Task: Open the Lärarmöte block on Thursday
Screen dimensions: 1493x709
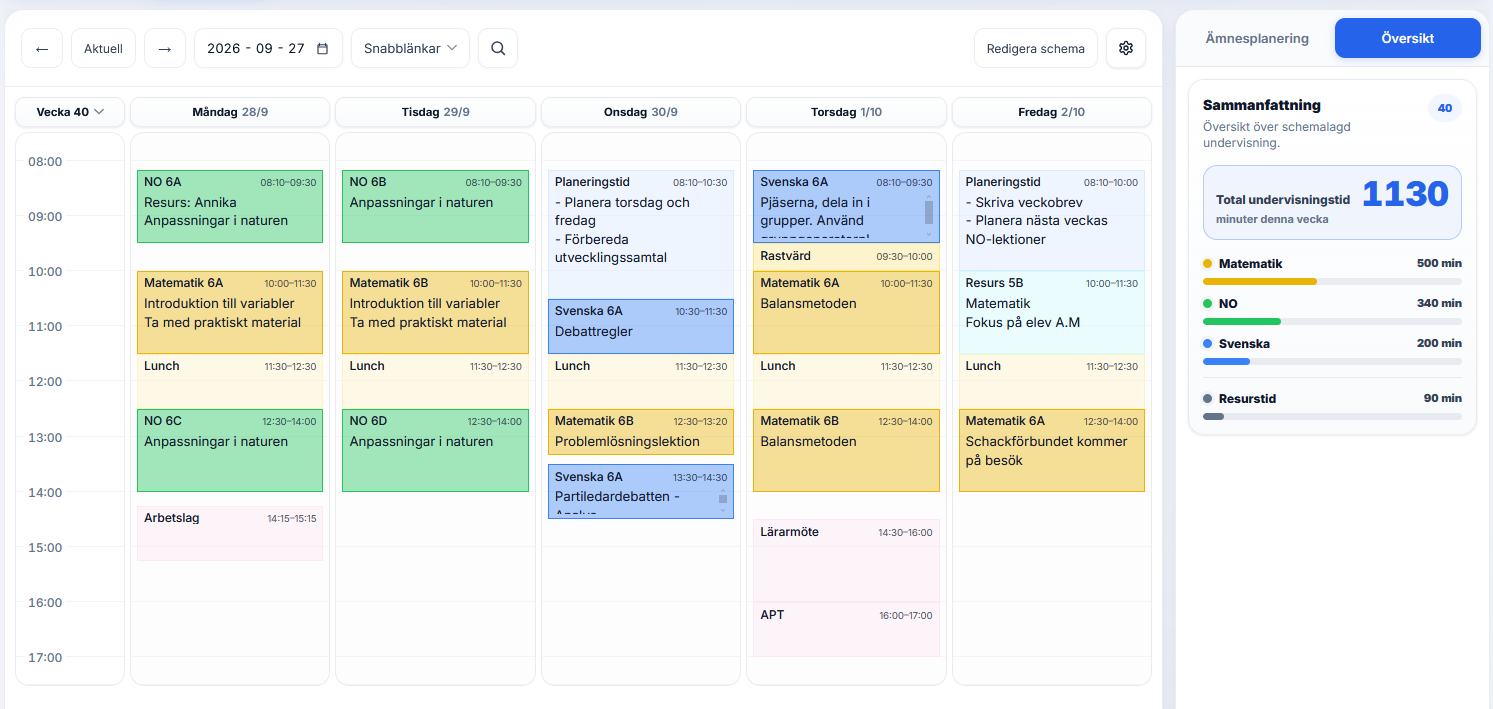Action: point(846,560)
